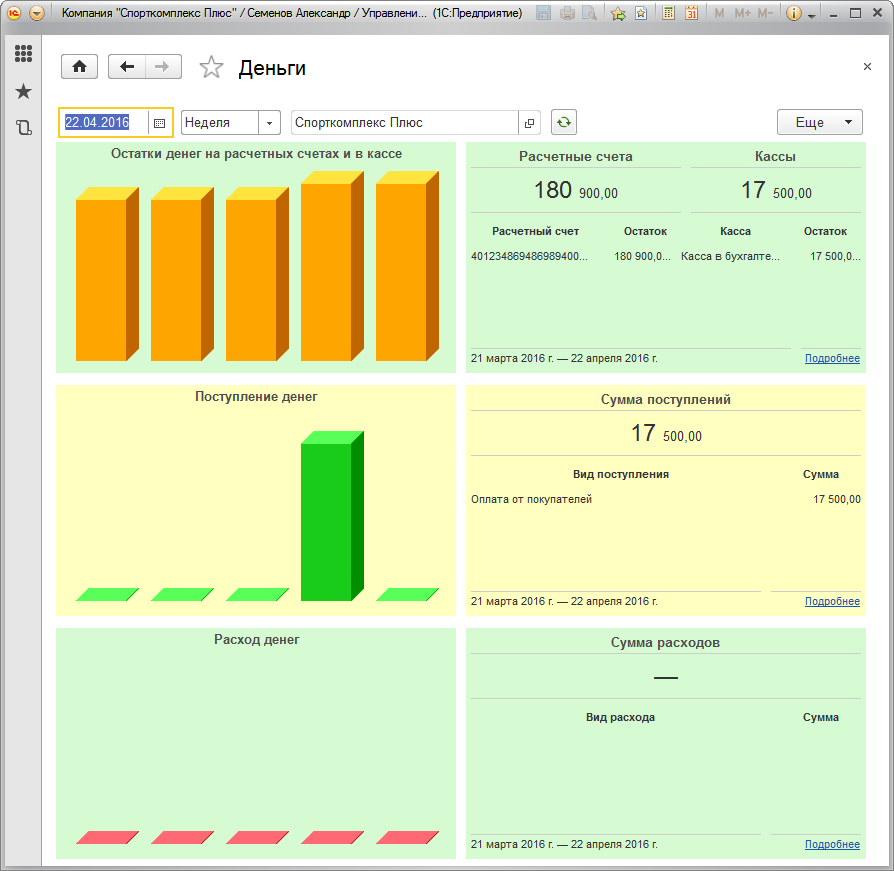This screenshot has height=871, width=894.
Task: Open the sections menu grid icon
Action: pos(23,54)
